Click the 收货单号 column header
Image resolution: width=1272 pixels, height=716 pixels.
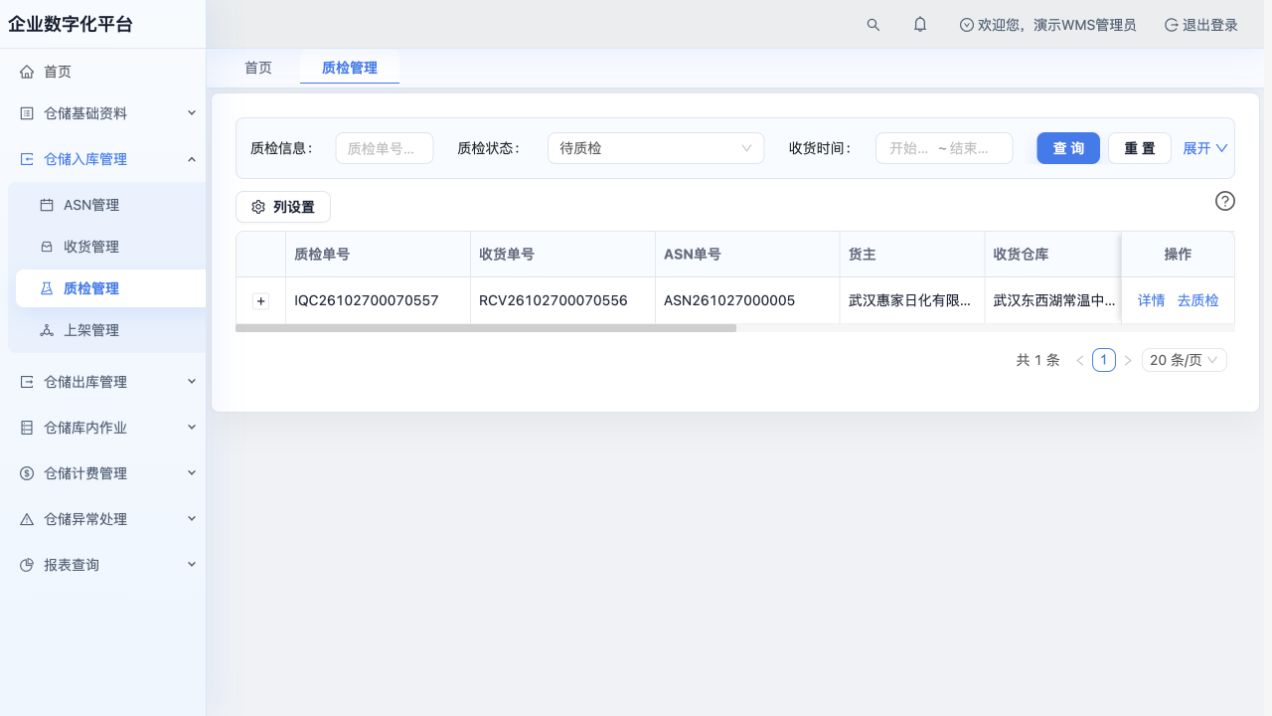point(563,254)
